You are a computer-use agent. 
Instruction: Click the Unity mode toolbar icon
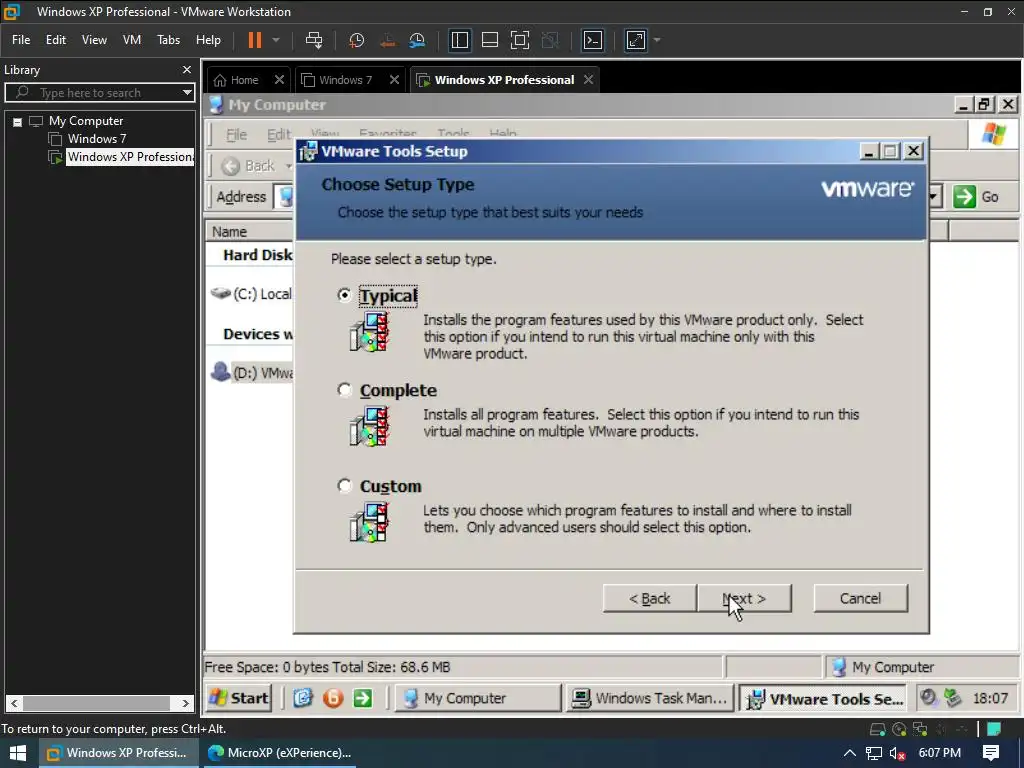coord(551,40)
